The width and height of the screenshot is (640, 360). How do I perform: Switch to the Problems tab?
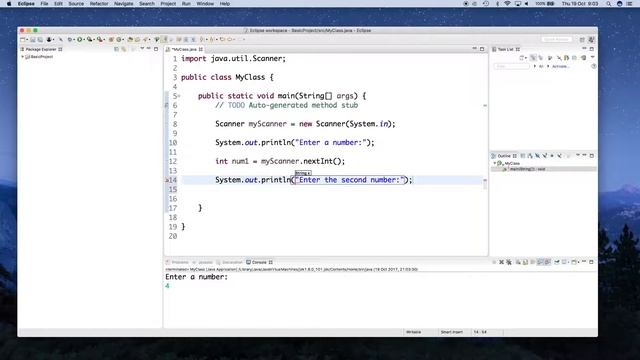[177, 262]
